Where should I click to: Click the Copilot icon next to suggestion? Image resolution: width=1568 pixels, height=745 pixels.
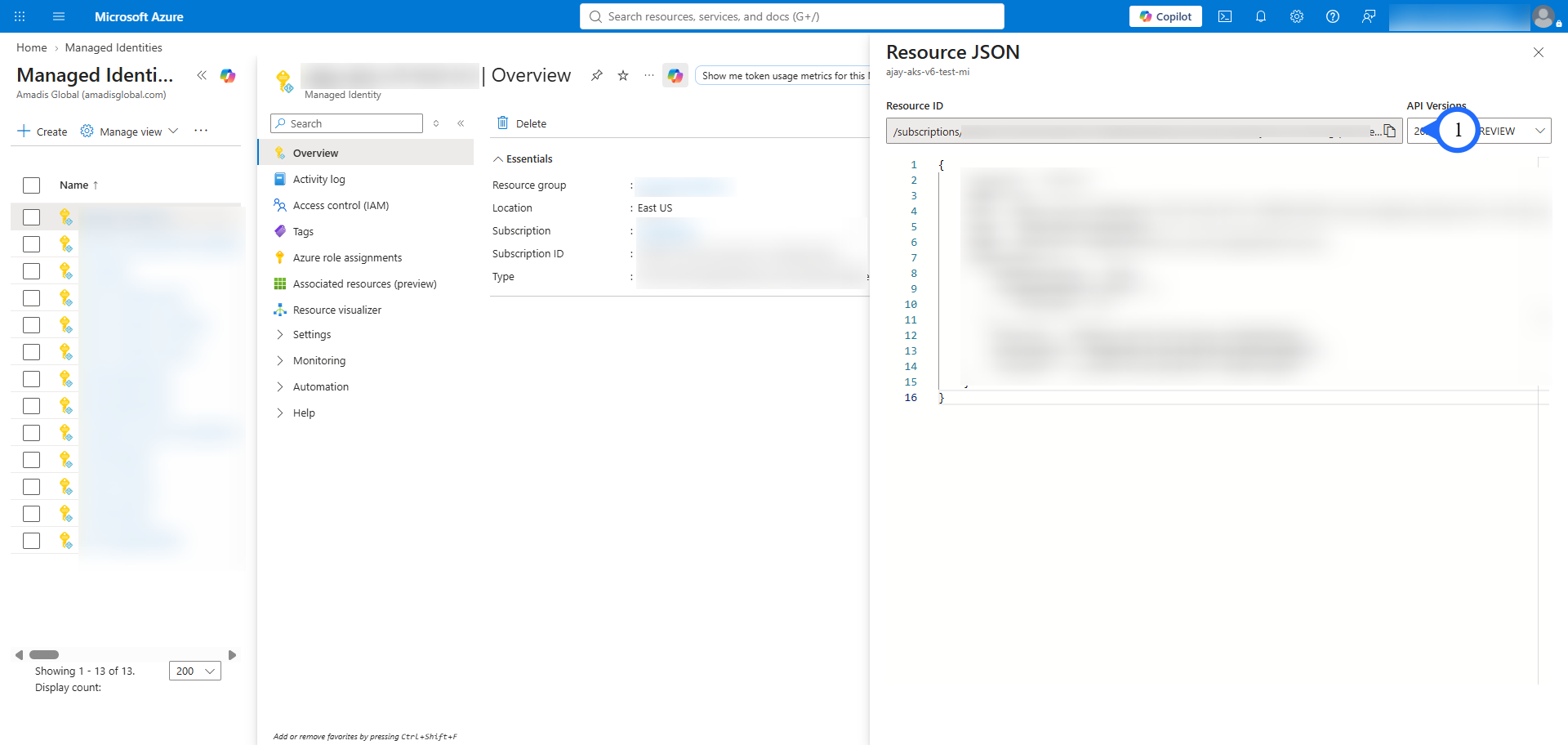pyautogui.click(x=675, y=75)
